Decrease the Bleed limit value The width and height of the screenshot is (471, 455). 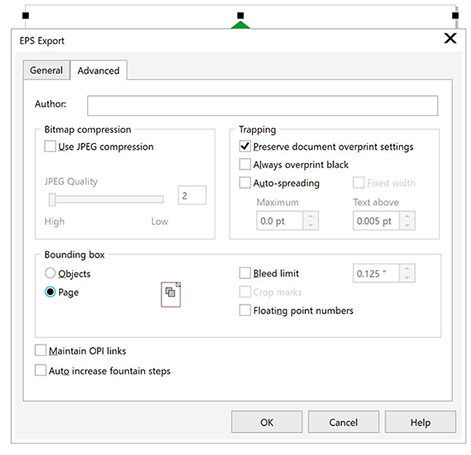click(x=407, y=278)
